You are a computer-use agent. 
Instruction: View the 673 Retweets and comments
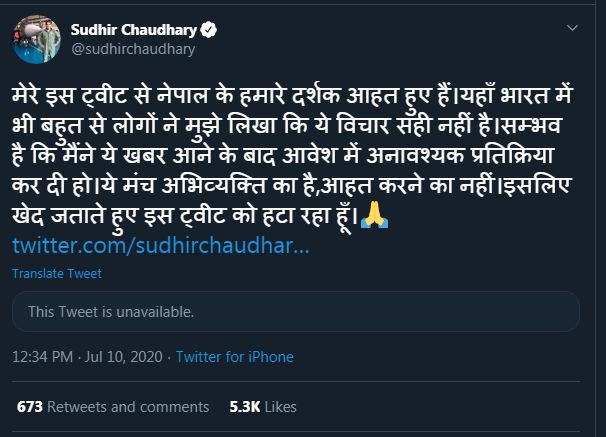(x=114, y=407)
